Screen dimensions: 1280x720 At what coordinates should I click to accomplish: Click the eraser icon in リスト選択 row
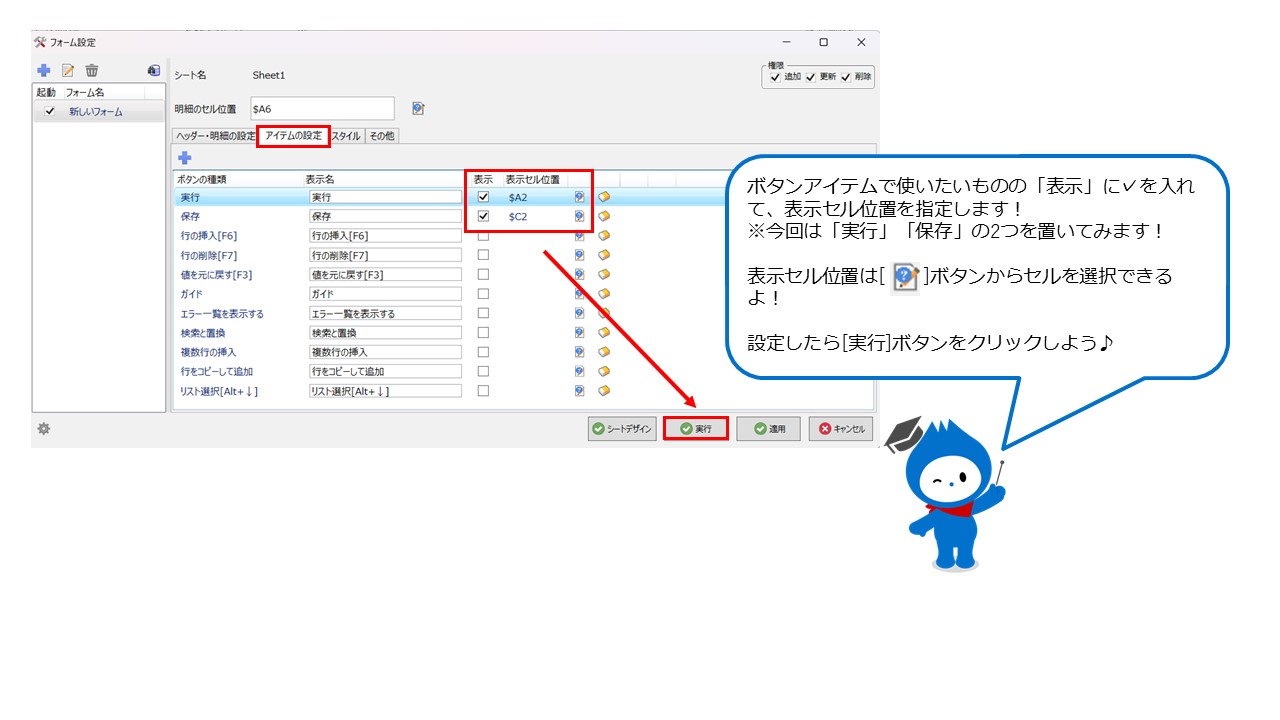(604, 391)
